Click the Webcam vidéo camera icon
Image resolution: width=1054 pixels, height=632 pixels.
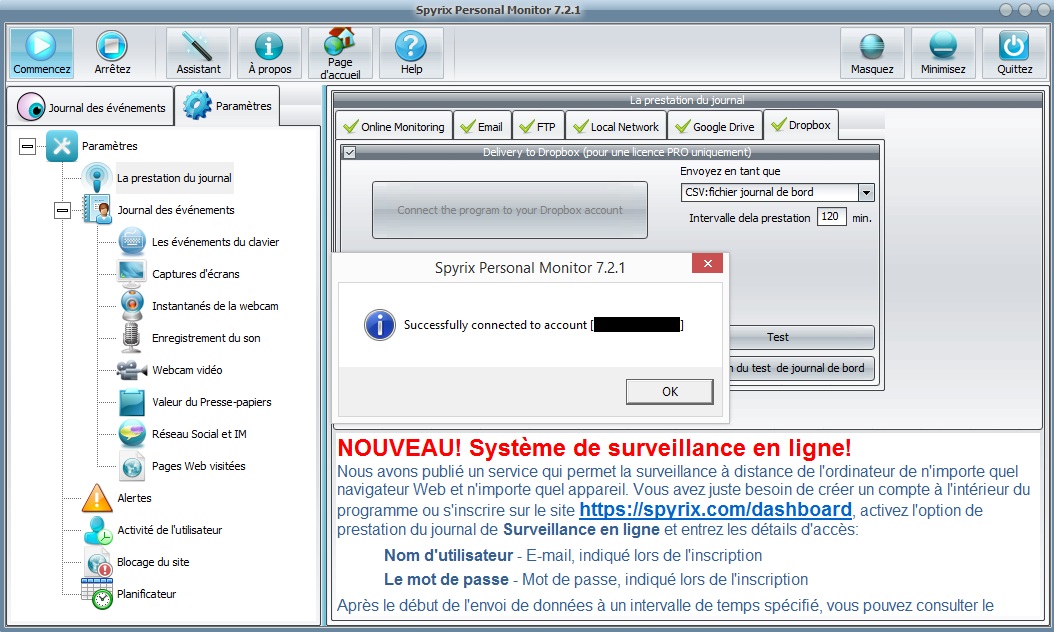132,370
